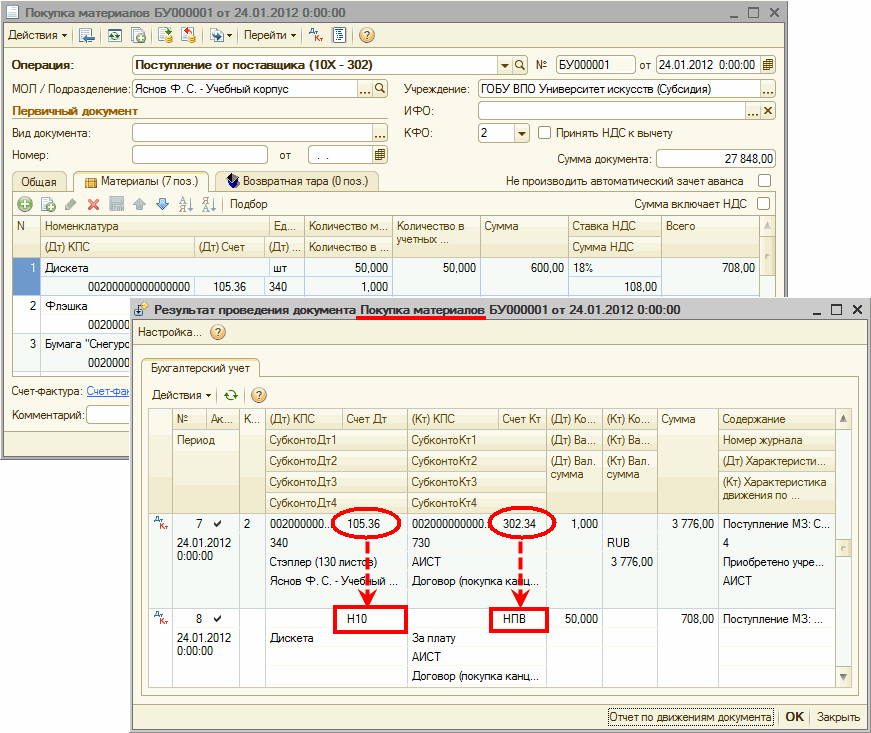Viewport: 871px width, 733px height.
Task: Enable 'Принять НДС к вычету' checkbox
Action: [545, 133]
